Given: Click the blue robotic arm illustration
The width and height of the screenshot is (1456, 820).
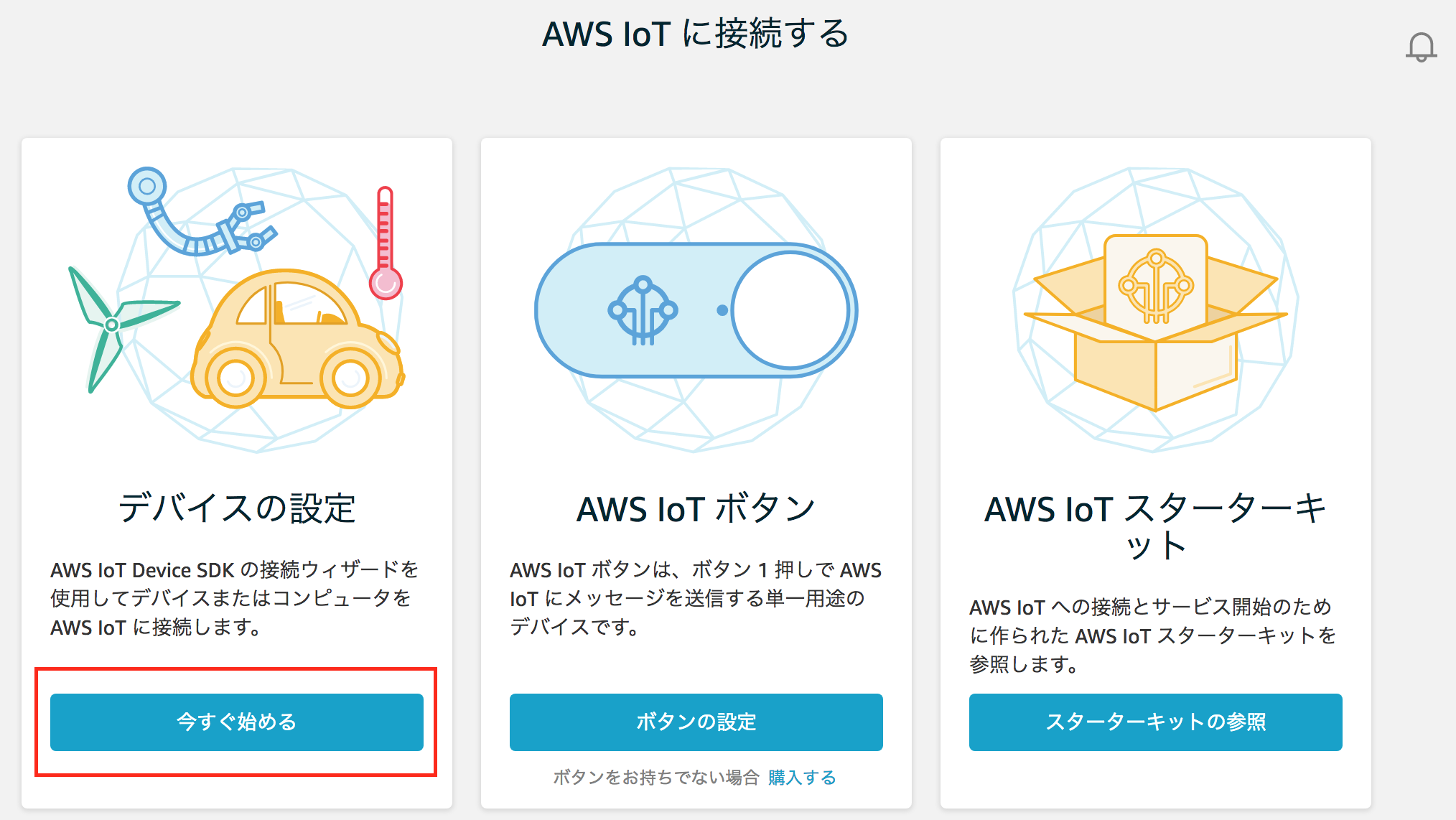Looking at the screenshot, I should (x=201, y=212).
